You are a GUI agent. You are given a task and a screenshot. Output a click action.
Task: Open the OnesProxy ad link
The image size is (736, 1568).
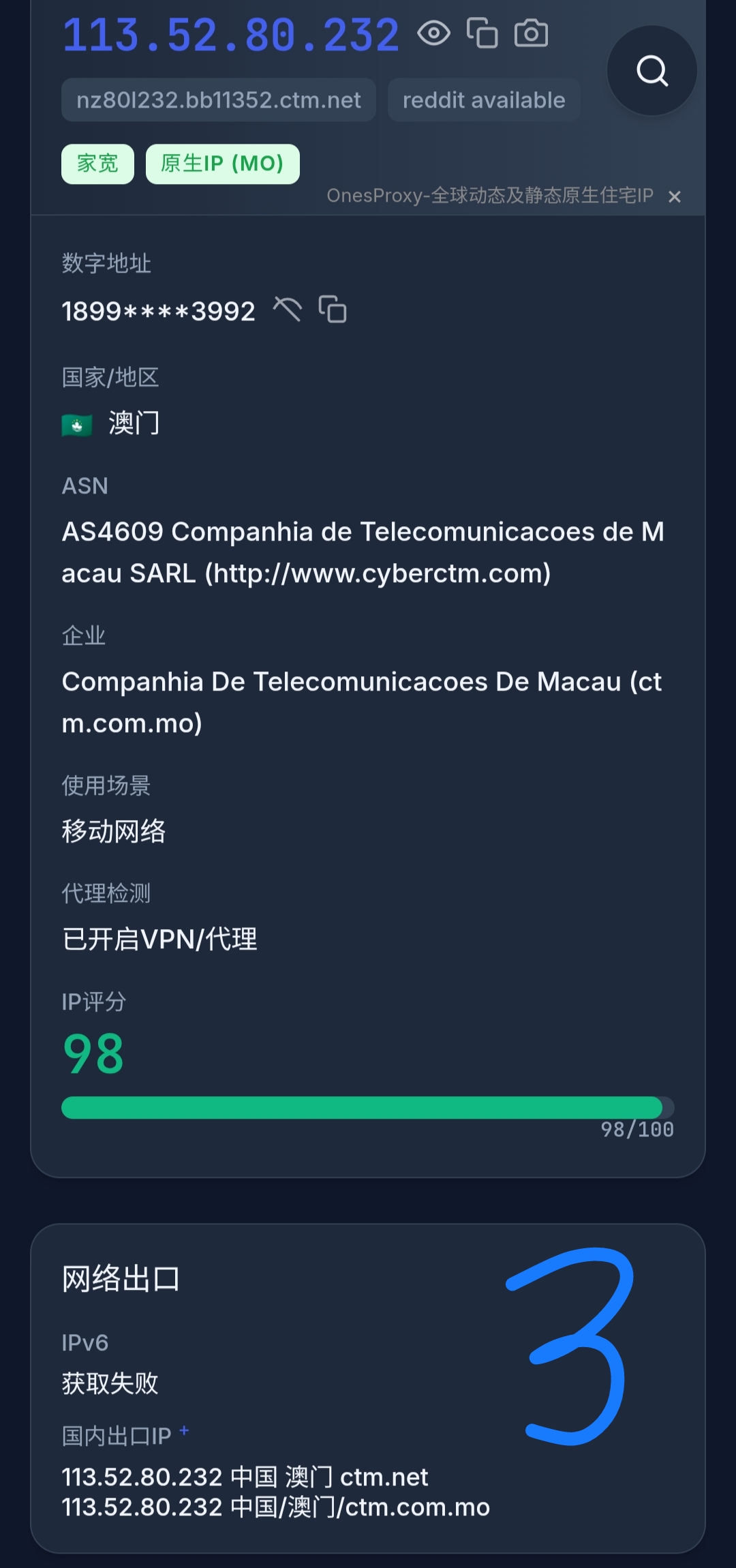pos(489,196)
